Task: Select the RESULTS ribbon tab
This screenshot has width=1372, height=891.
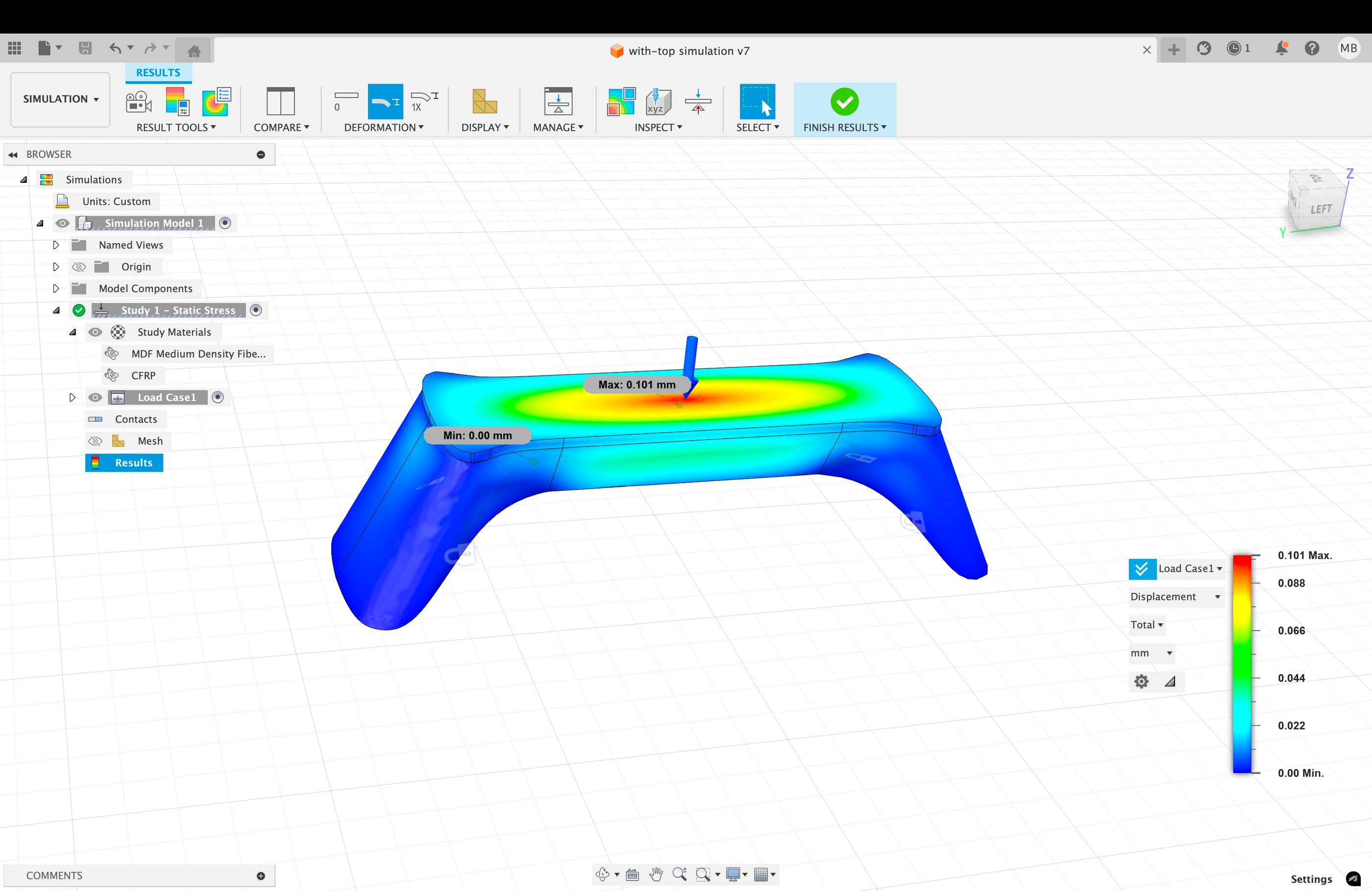Action: pyautogui.click(x=158, y=73)
